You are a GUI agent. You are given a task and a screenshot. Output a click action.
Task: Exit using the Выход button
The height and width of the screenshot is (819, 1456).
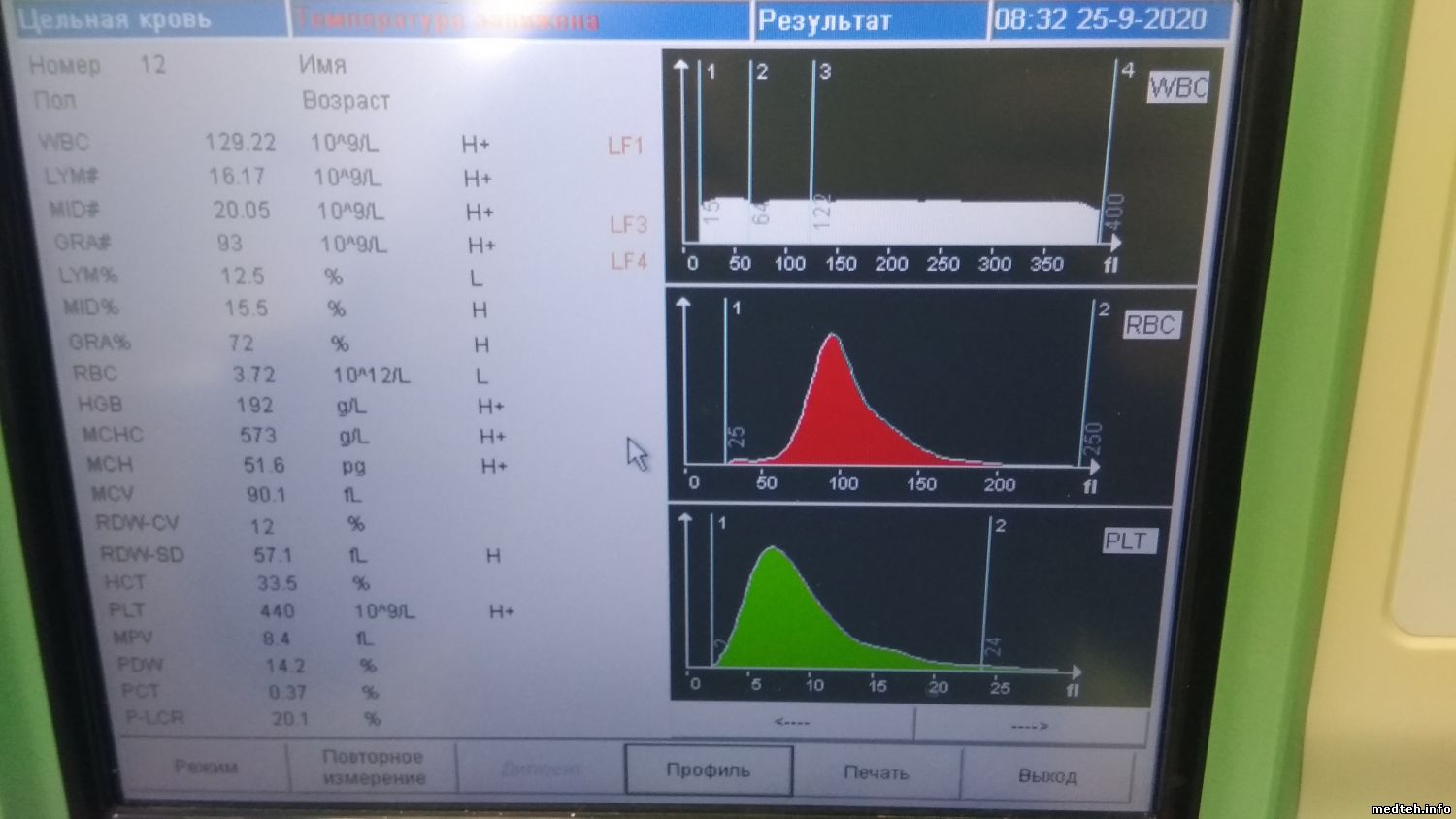pos(1047,775)
